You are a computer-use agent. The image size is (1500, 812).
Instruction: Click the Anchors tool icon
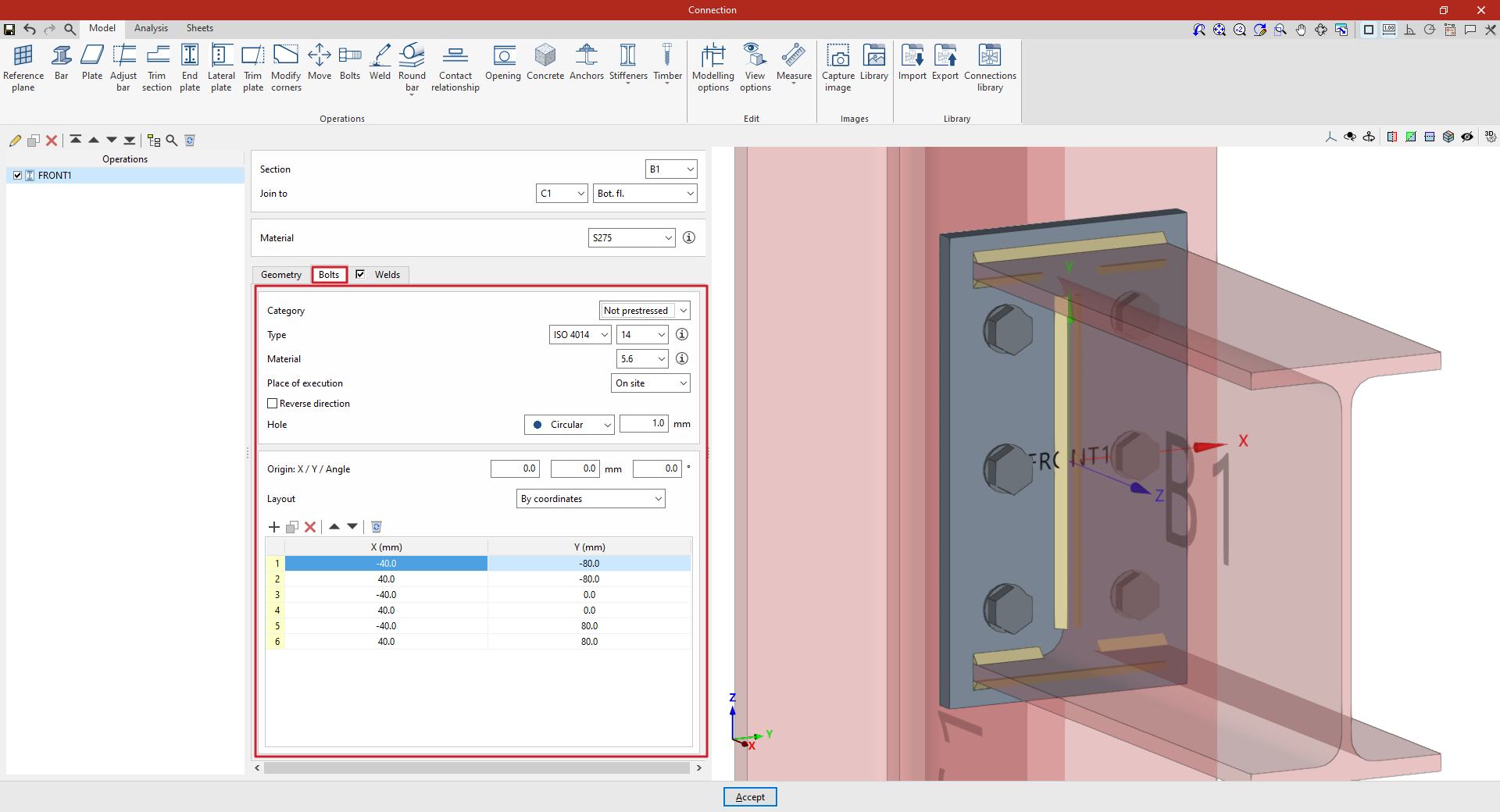tap(586, 62)
